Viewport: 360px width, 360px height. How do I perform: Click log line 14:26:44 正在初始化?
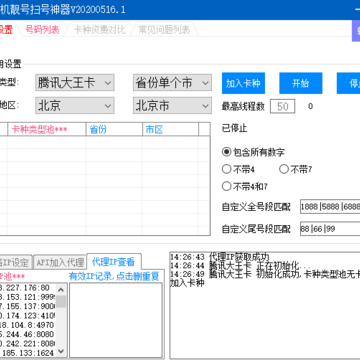pyautogui.click(x=240, y=266)
